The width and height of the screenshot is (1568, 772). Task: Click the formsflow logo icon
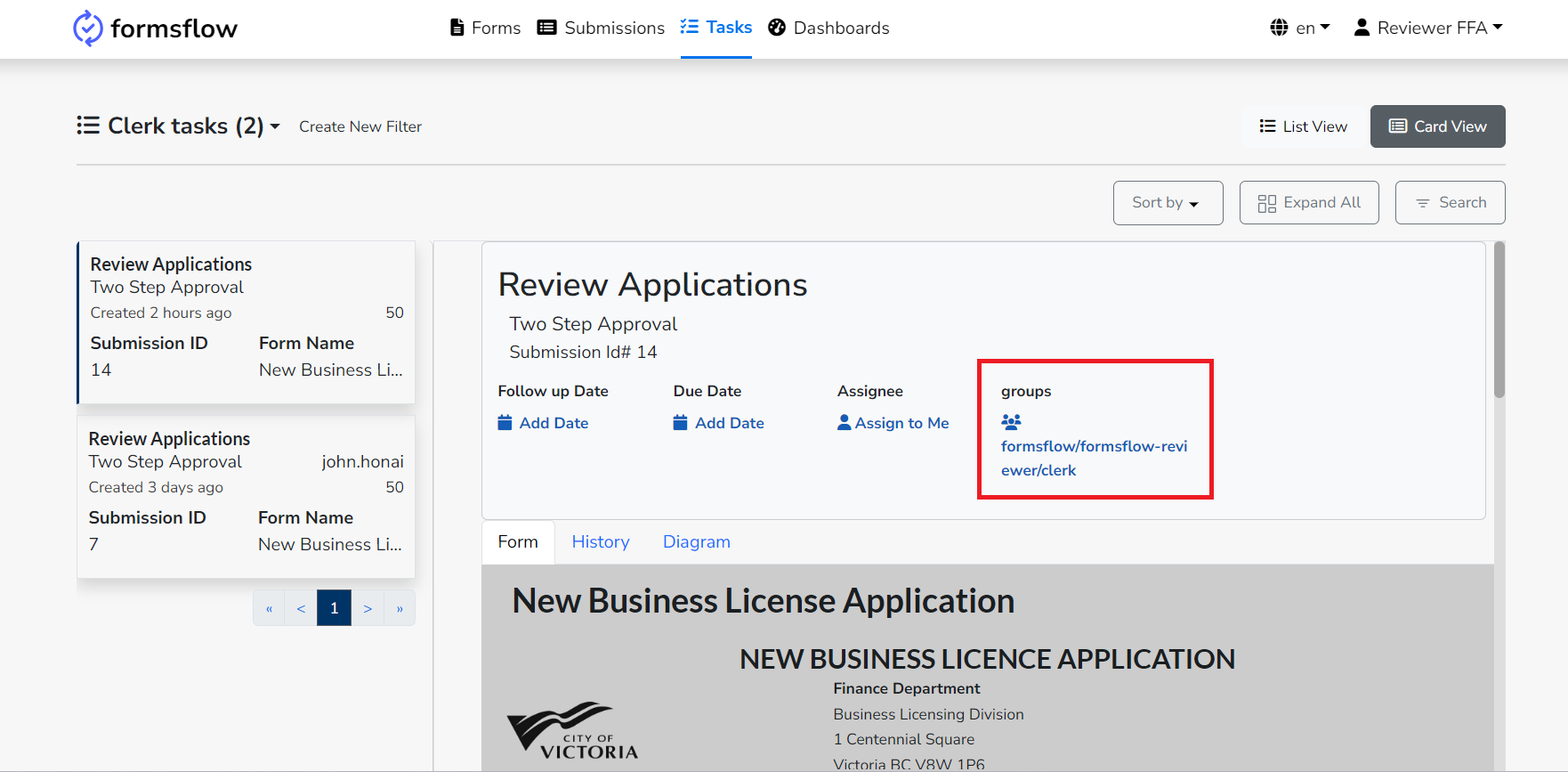[87, 28]
